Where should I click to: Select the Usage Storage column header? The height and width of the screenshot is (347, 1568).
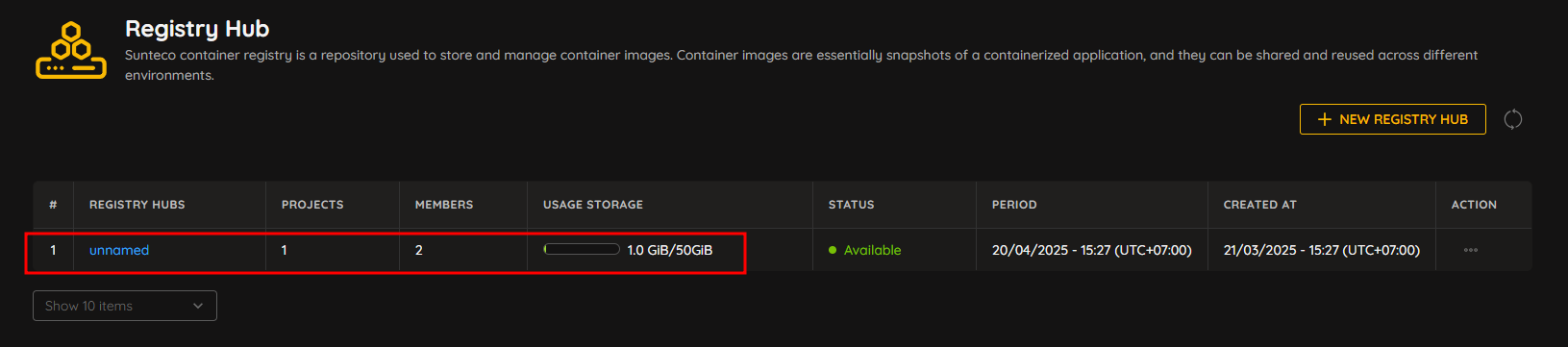point(593,205)
